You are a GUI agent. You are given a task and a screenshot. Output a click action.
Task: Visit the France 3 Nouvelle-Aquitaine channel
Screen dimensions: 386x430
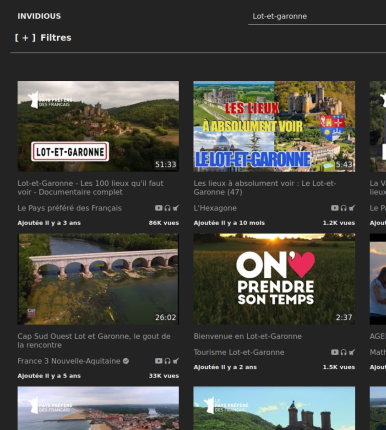click(69, 361)
